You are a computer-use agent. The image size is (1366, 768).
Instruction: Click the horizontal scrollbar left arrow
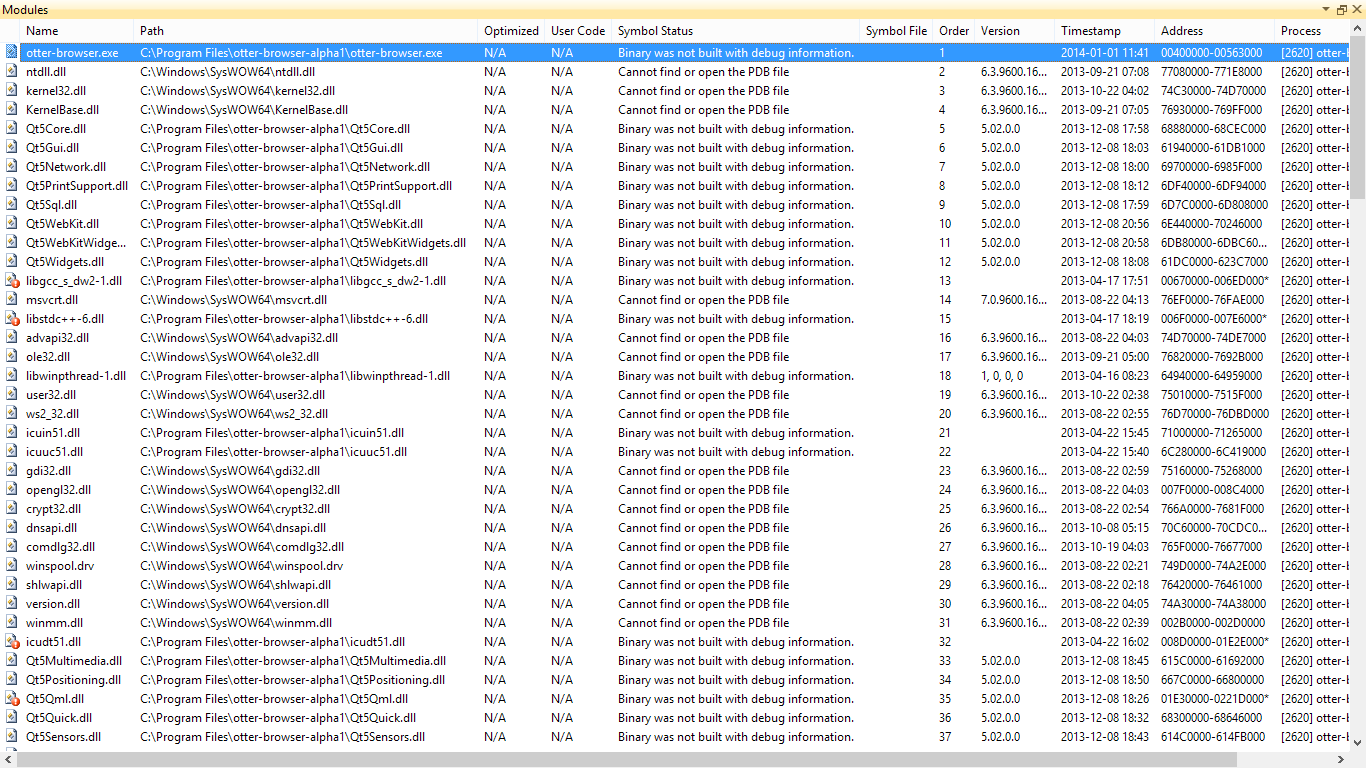point(8,760)
